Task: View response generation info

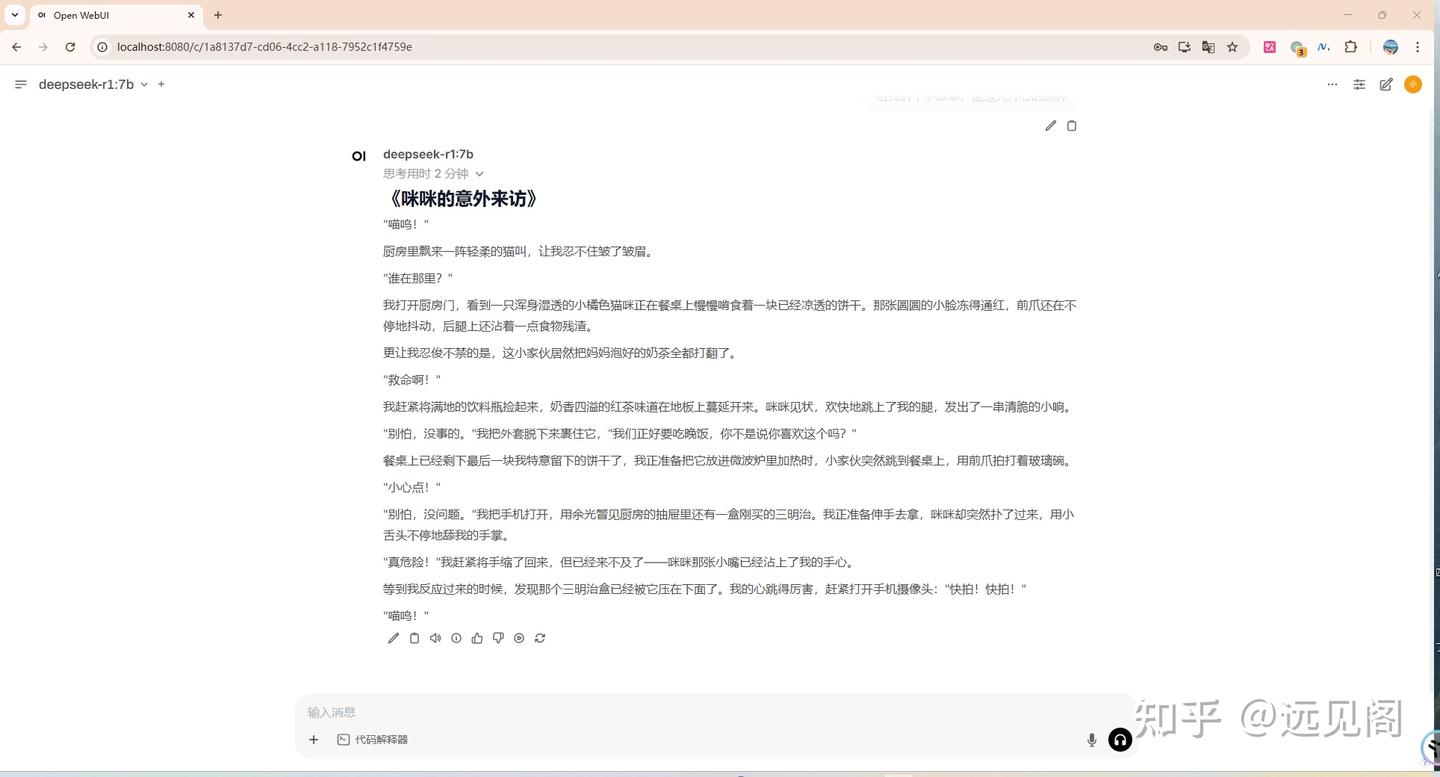Action: (456, 638)
